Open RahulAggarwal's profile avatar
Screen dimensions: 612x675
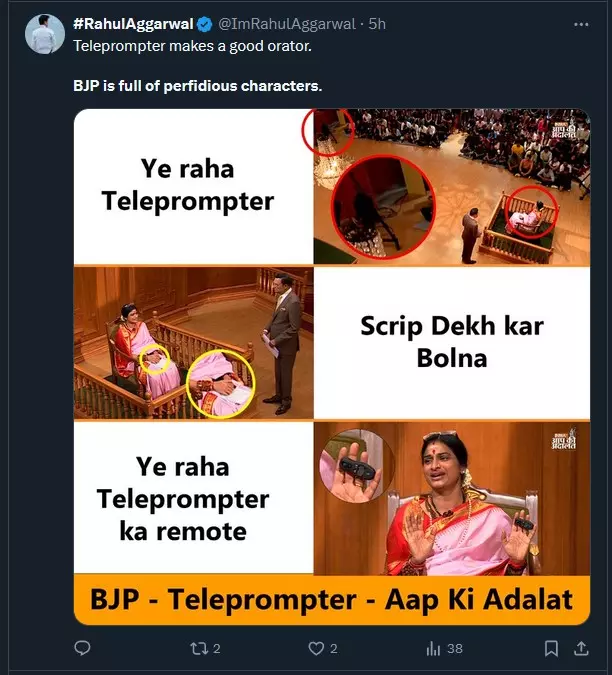[x=45, y=34]
